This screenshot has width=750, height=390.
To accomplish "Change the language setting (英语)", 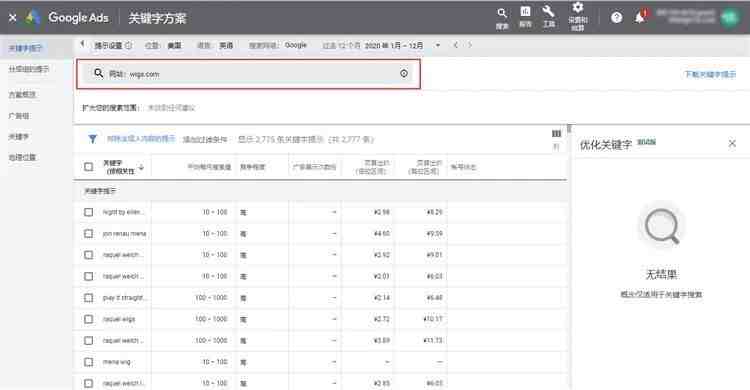I will (x=226, y=45).
